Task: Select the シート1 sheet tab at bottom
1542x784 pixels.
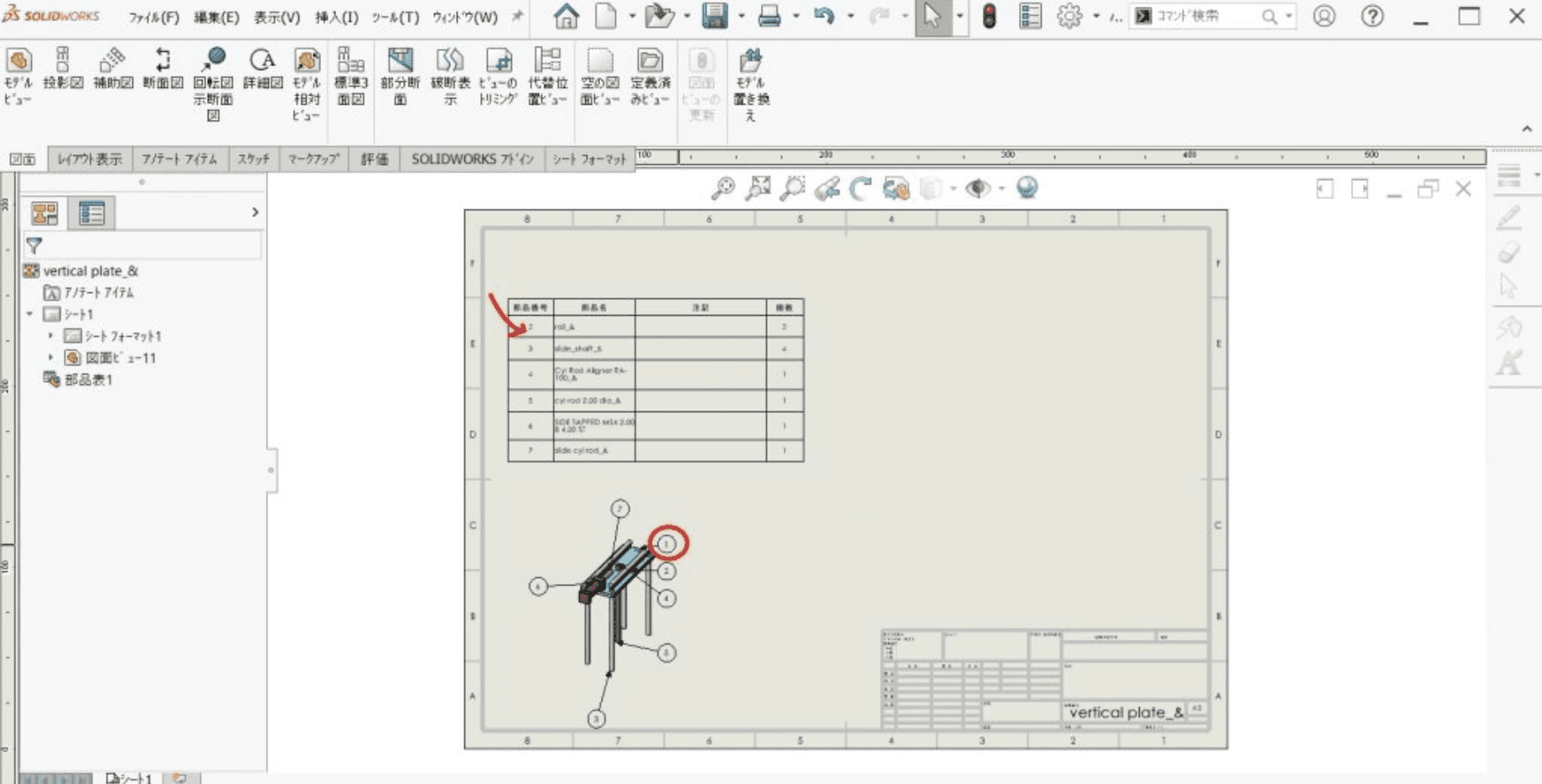Action: click(129, 778)
